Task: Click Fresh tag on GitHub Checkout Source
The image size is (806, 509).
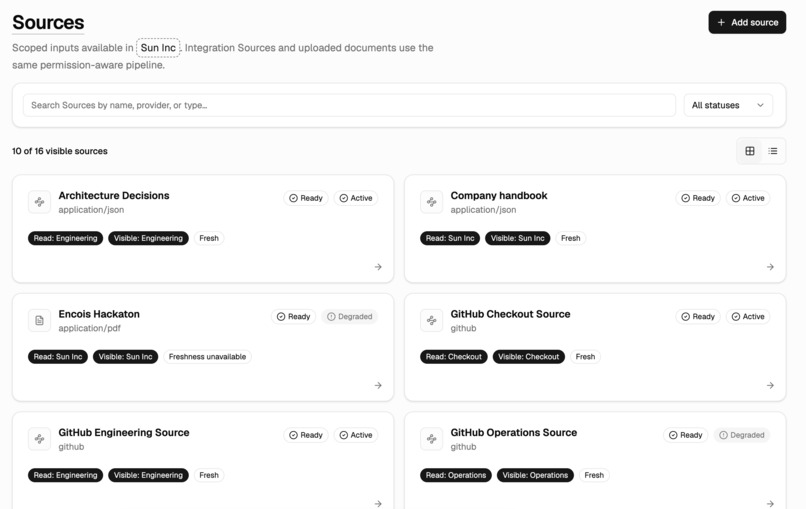Action: (x=585, y=356)
